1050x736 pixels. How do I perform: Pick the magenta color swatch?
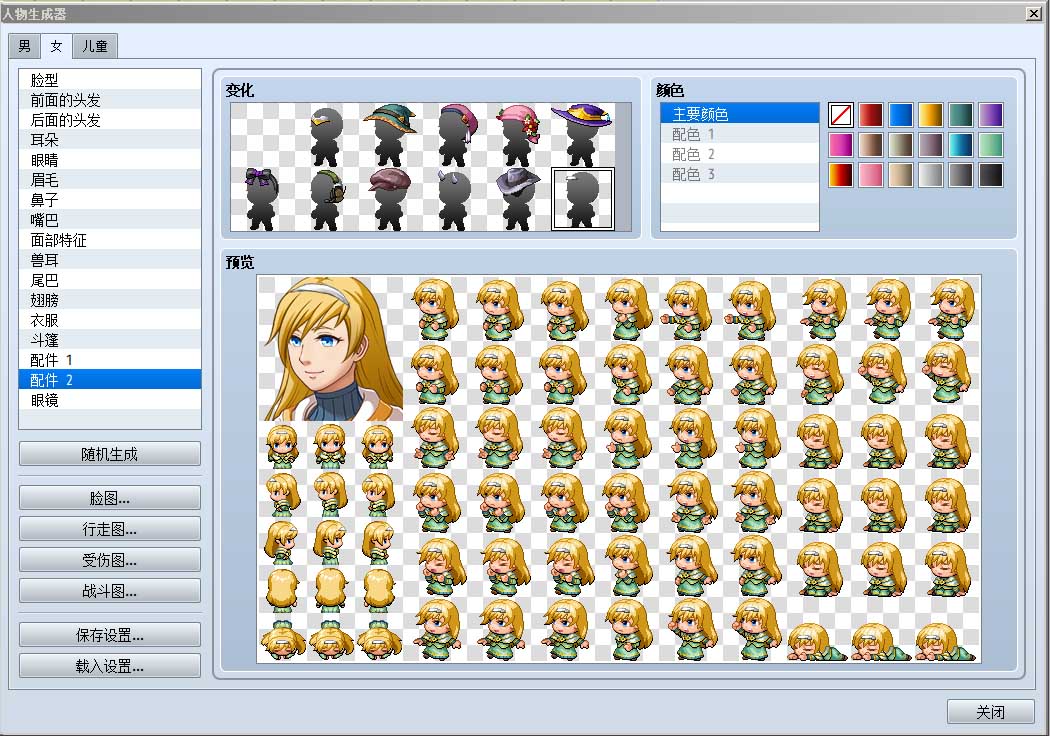(840, 145)
